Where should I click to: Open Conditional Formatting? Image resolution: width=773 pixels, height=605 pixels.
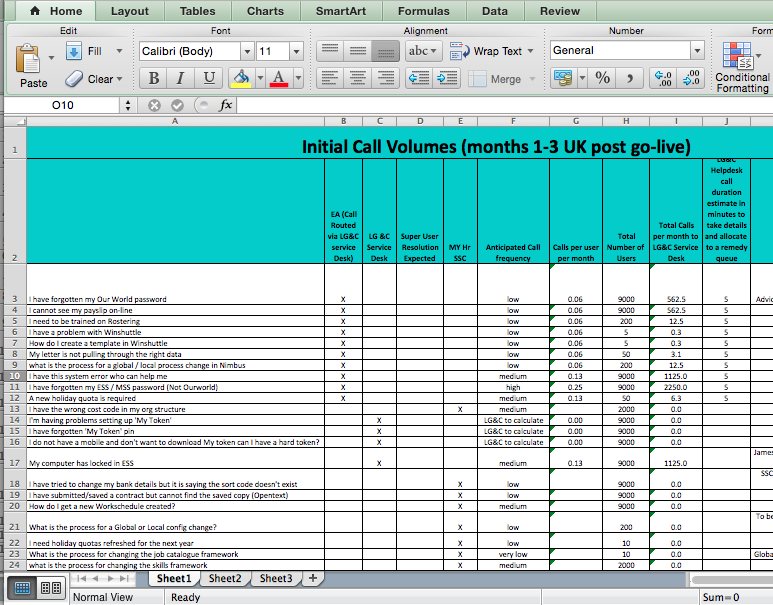pyautogui.click(x=742, y=68)
